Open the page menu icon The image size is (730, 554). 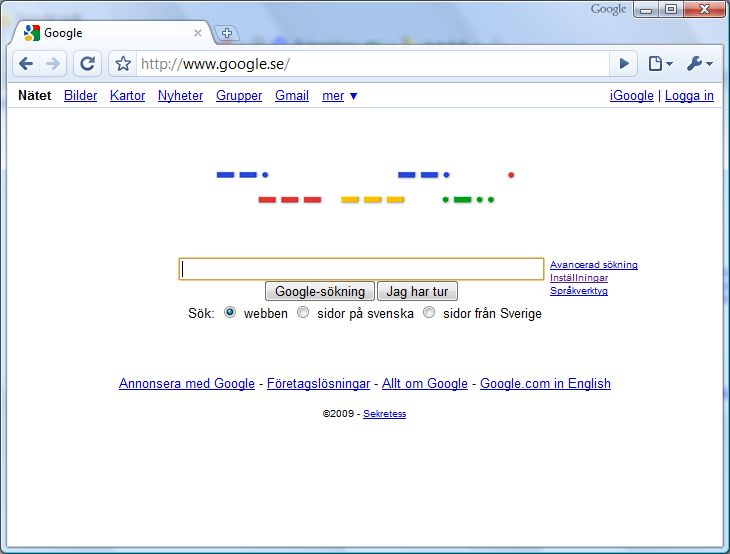click(660, 64)
